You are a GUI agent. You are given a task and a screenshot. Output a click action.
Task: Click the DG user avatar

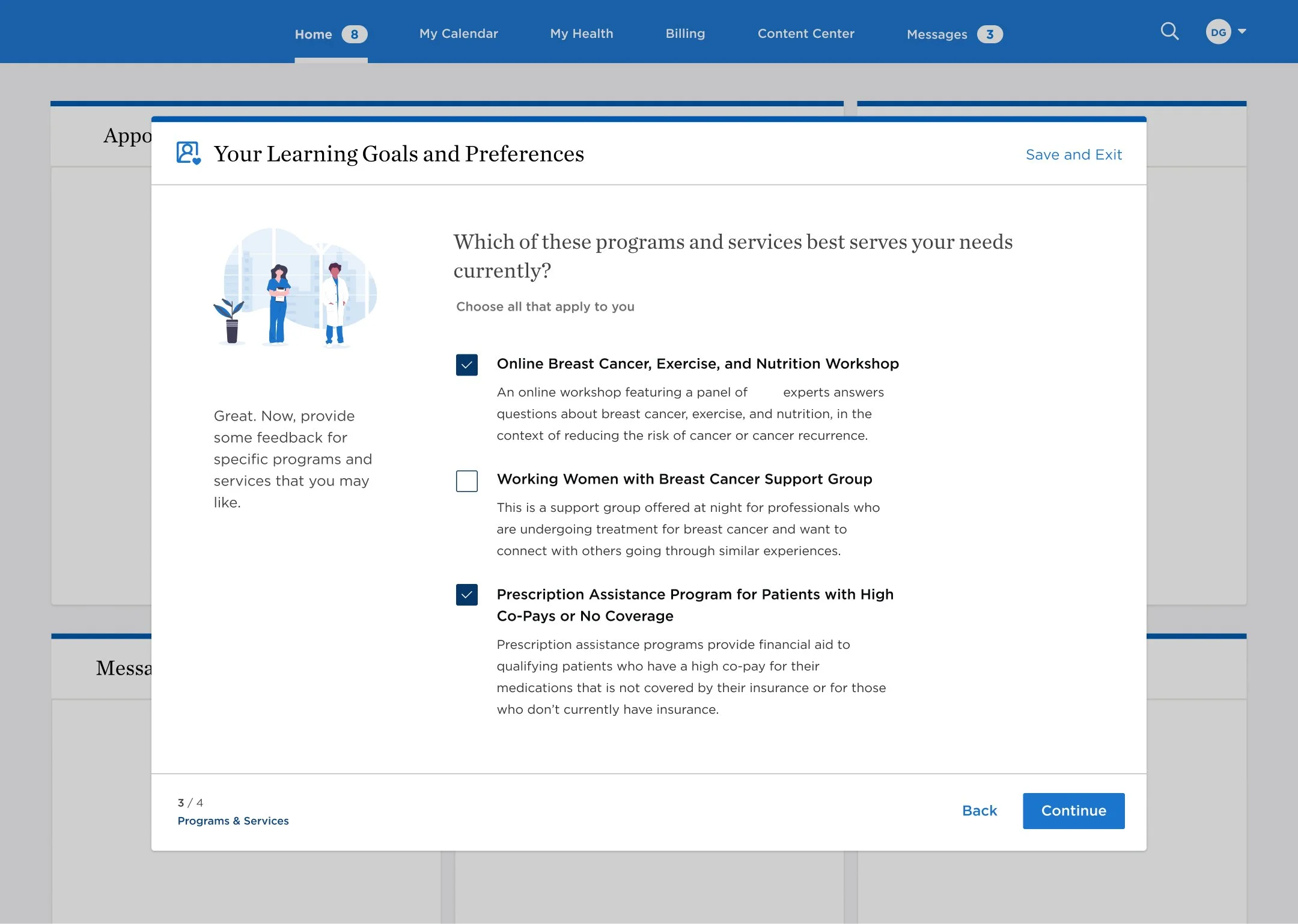[x=1217, y=32]
